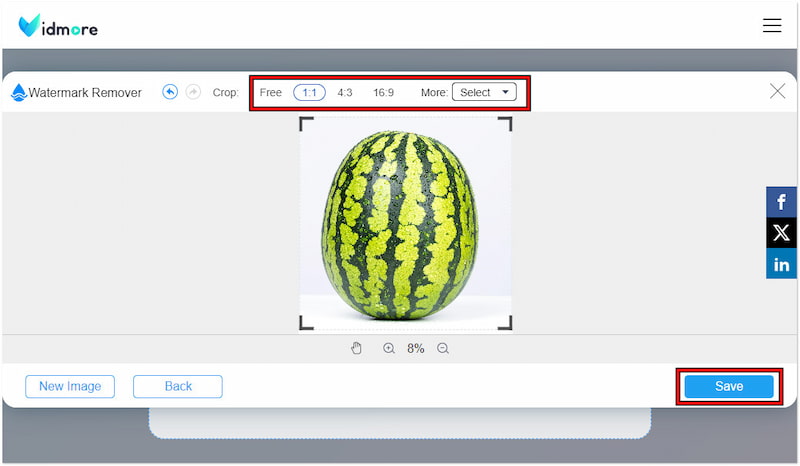Click the Vidmore logo
The height and width of the screenshot is (466, 800).
tap(58, 26)
